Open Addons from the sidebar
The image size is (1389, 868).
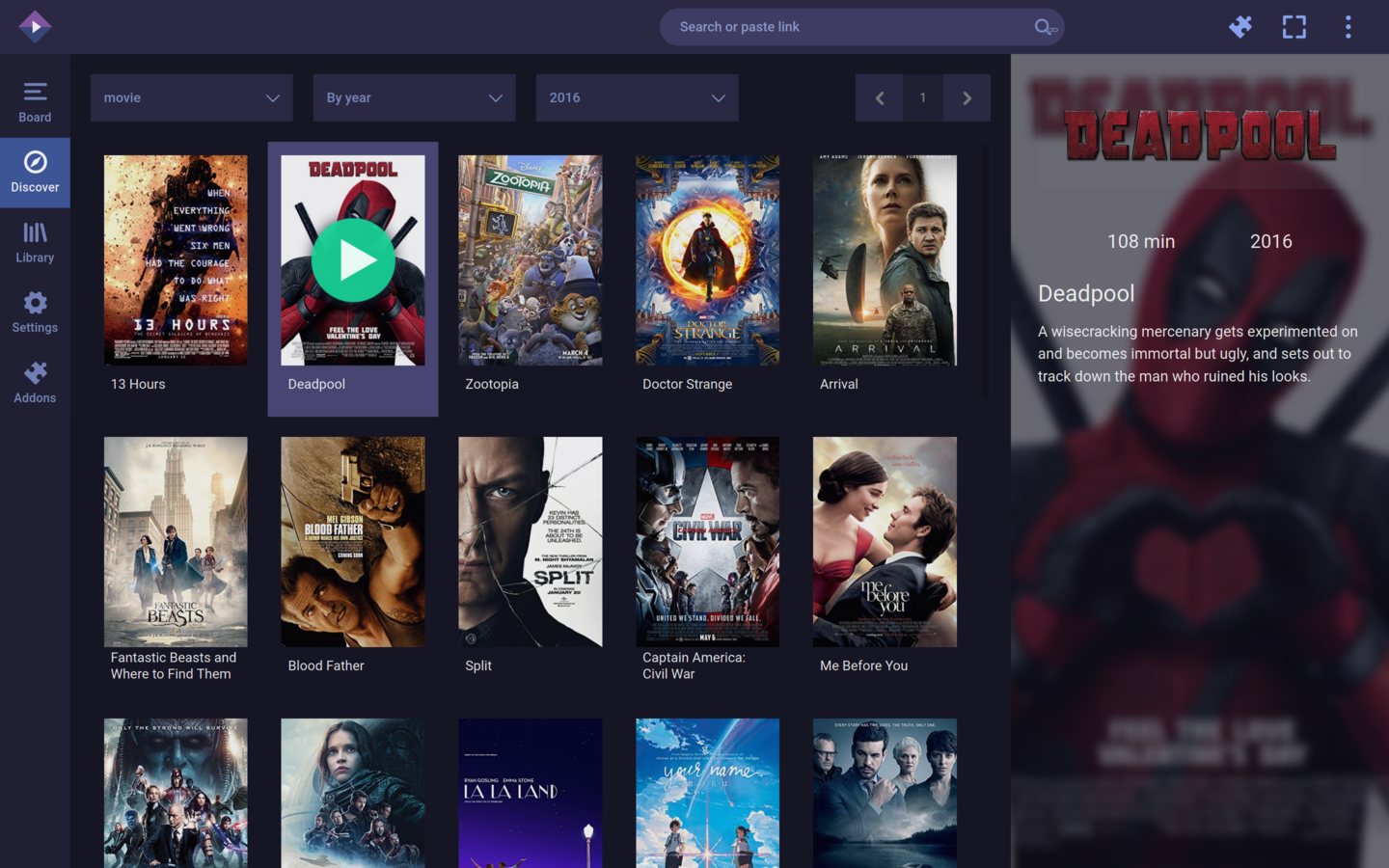(x=35, y=383)
